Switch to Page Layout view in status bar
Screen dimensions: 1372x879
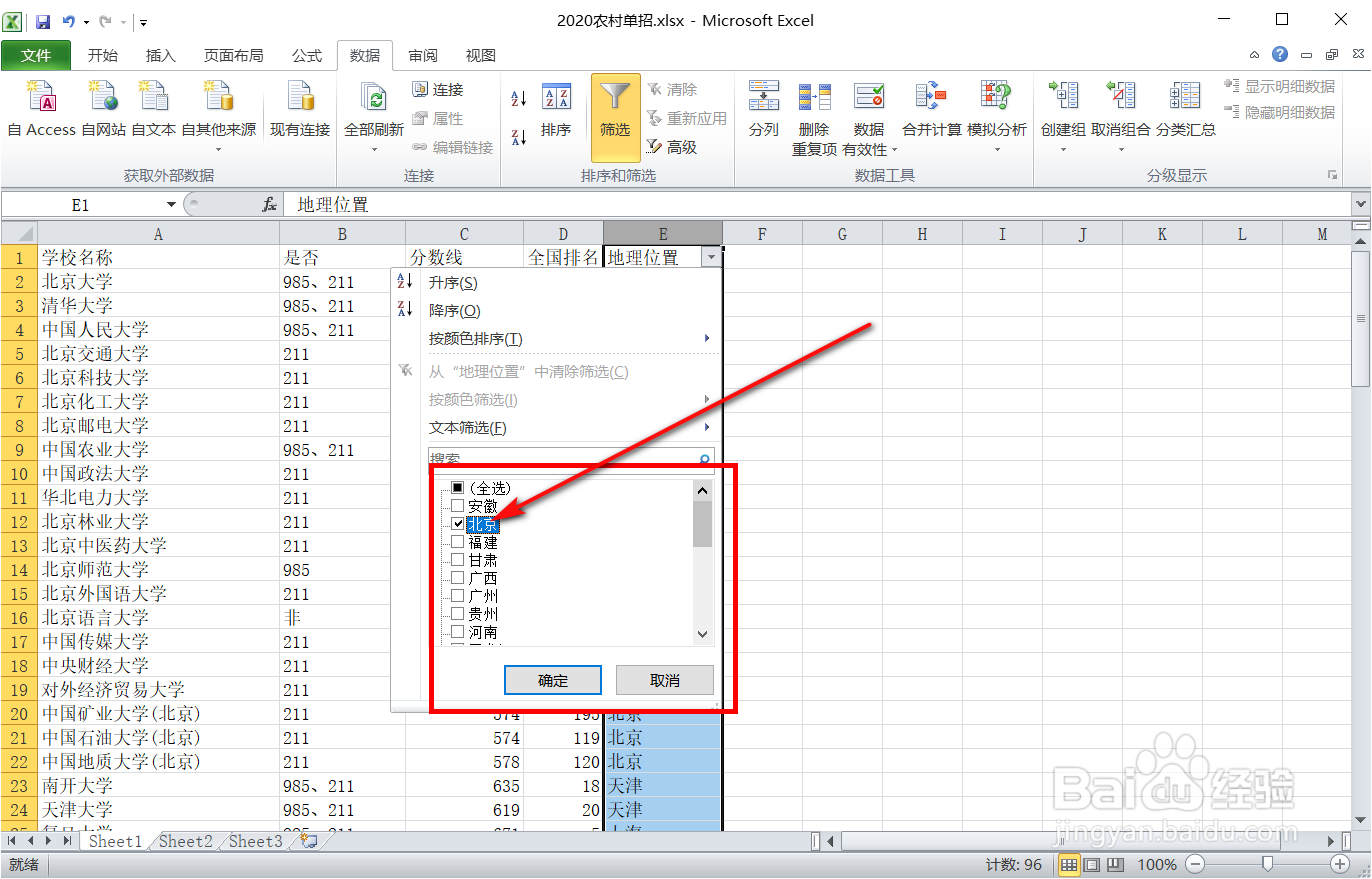tap(1092, 864)
